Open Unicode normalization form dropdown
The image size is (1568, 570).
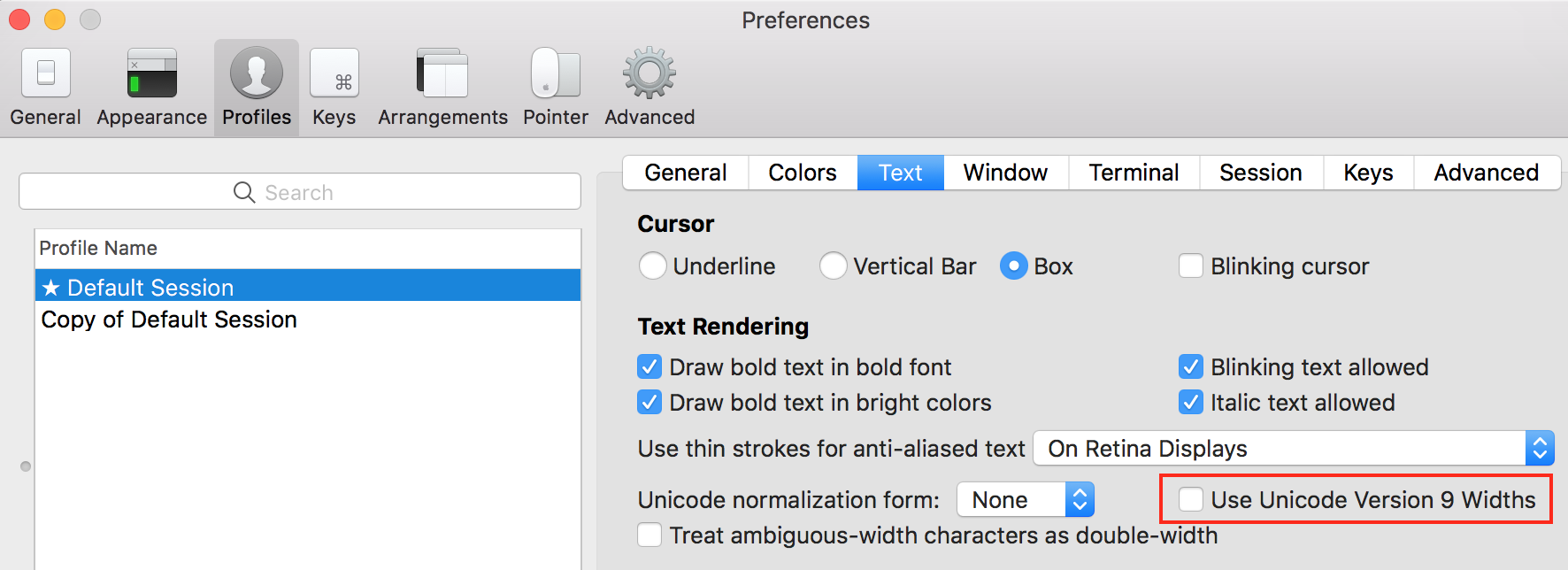(x=1026, y=500)
